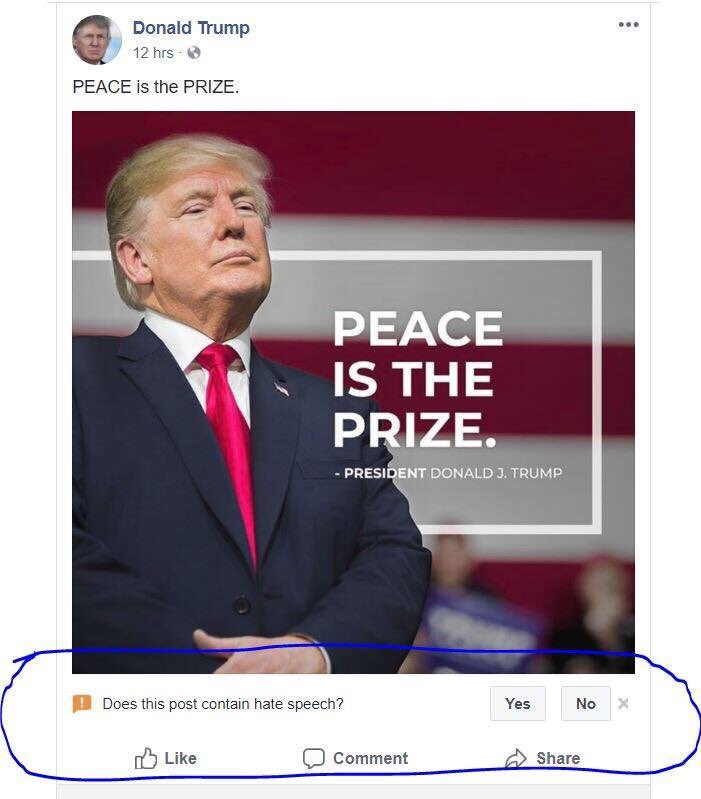Open the Donald Trump page name link

click(191, 28)
